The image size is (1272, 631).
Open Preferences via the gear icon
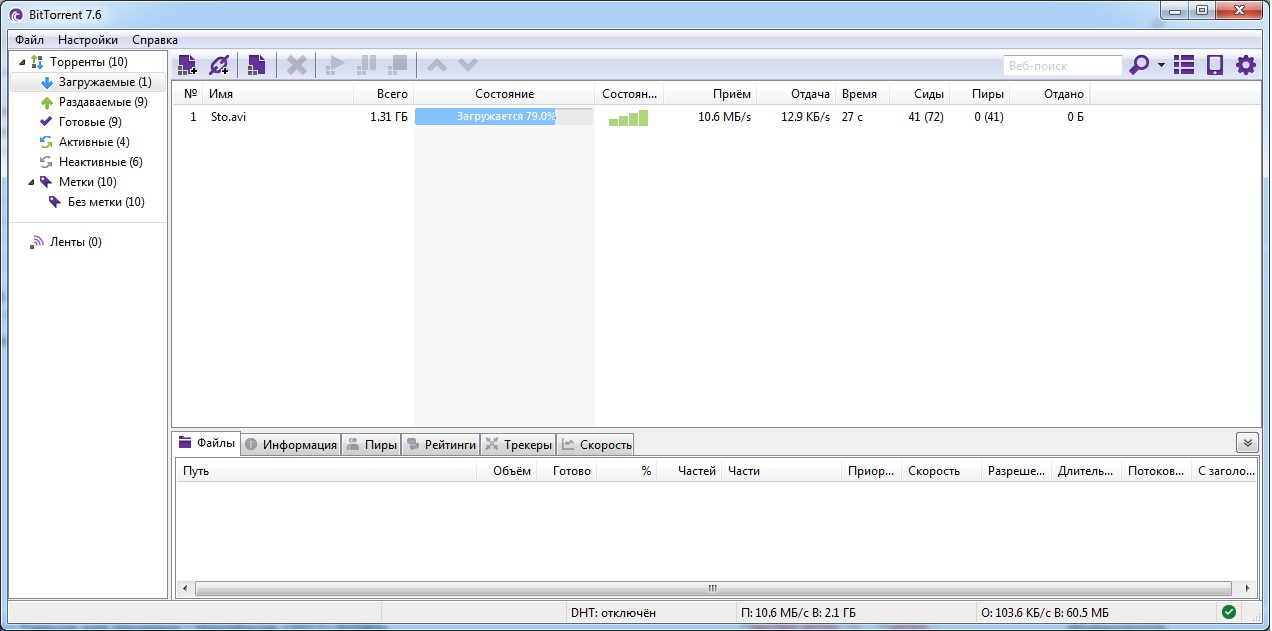click(1245, 65)
